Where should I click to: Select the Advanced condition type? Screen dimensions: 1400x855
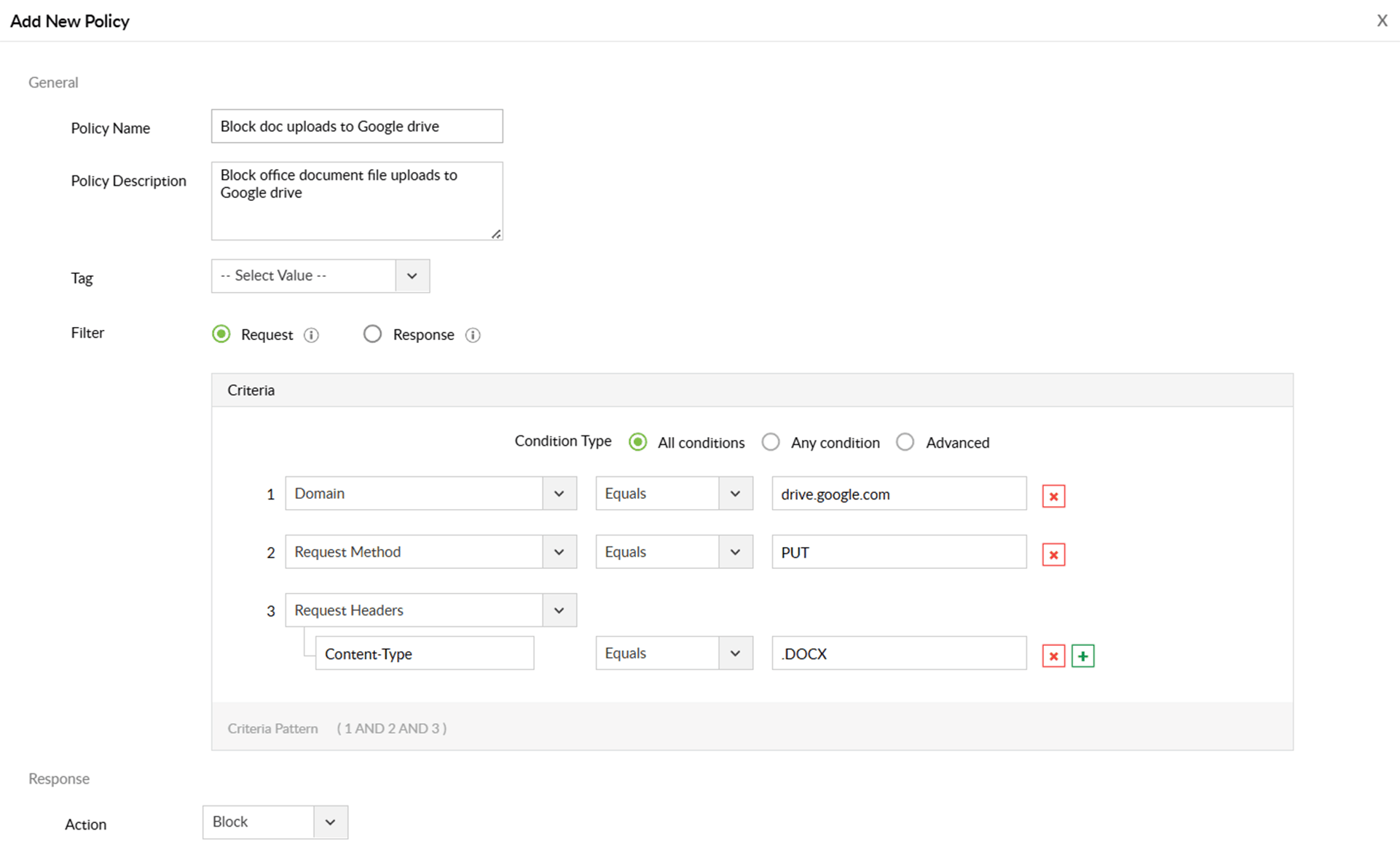click(x=905, y=442)
